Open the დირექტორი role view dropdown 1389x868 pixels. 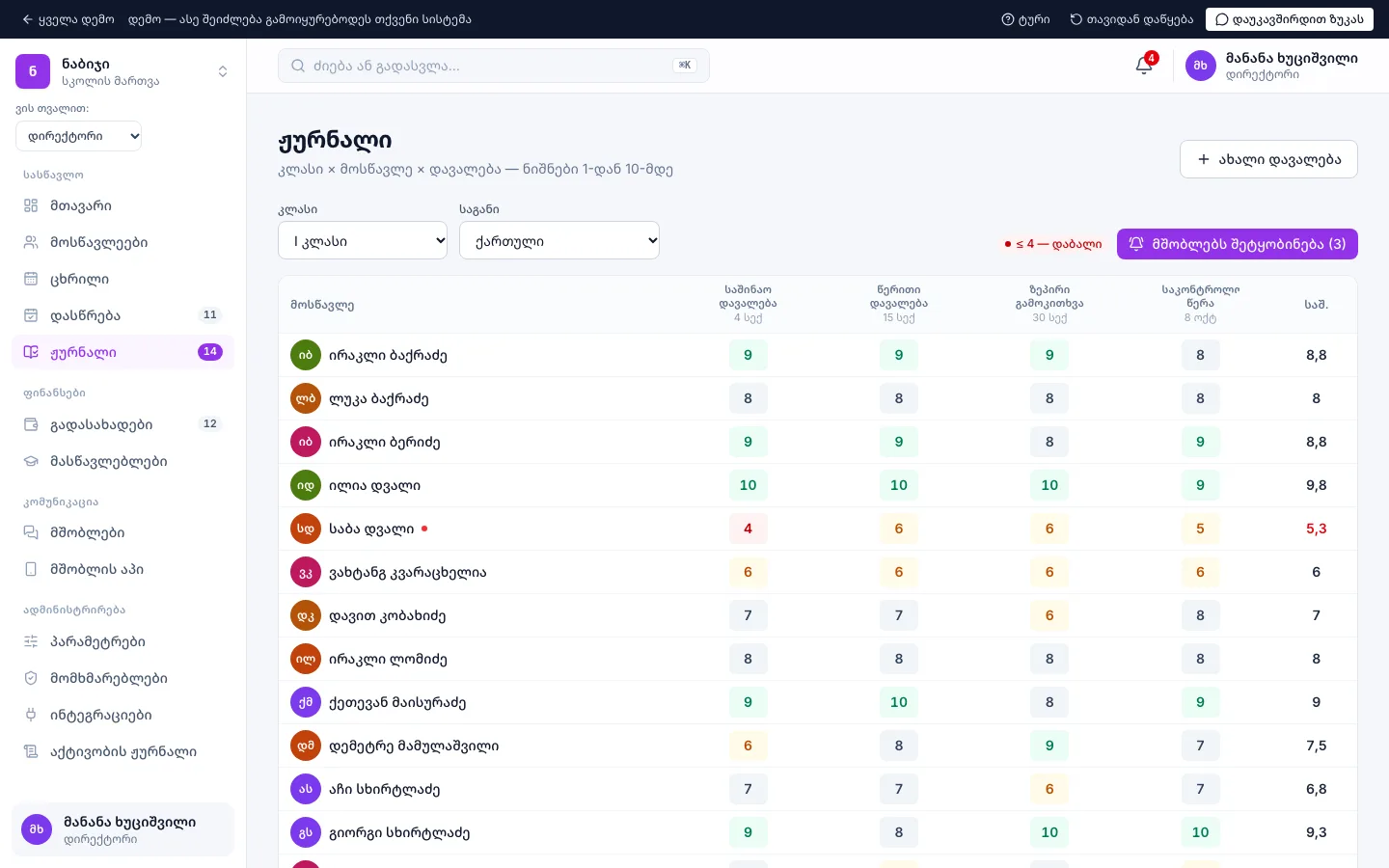(79, 136)
